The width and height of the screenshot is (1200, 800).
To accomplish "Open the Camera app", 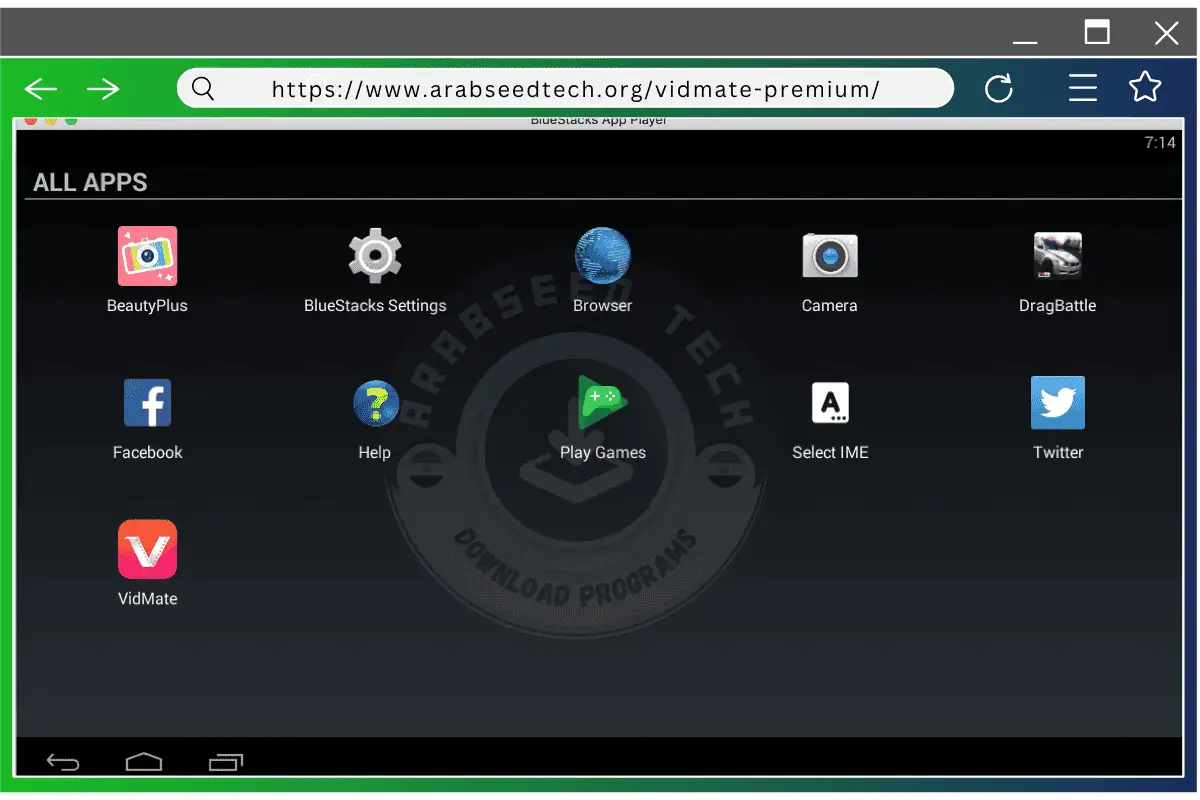I will coord(830,256).
